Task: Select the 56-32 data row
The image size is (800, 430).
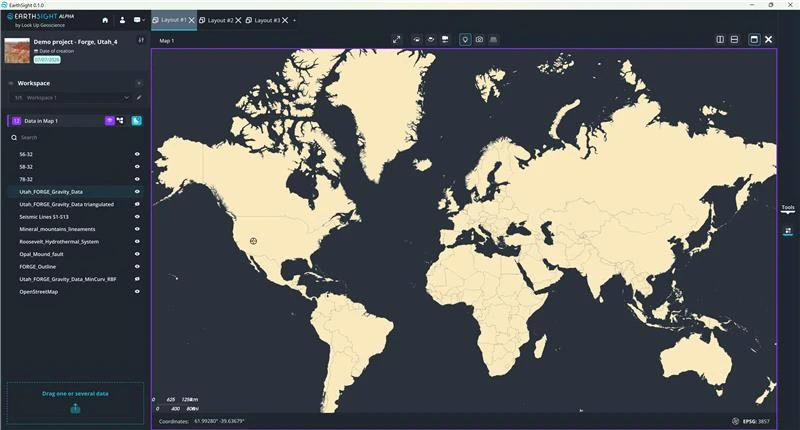Action: (74, 154)
